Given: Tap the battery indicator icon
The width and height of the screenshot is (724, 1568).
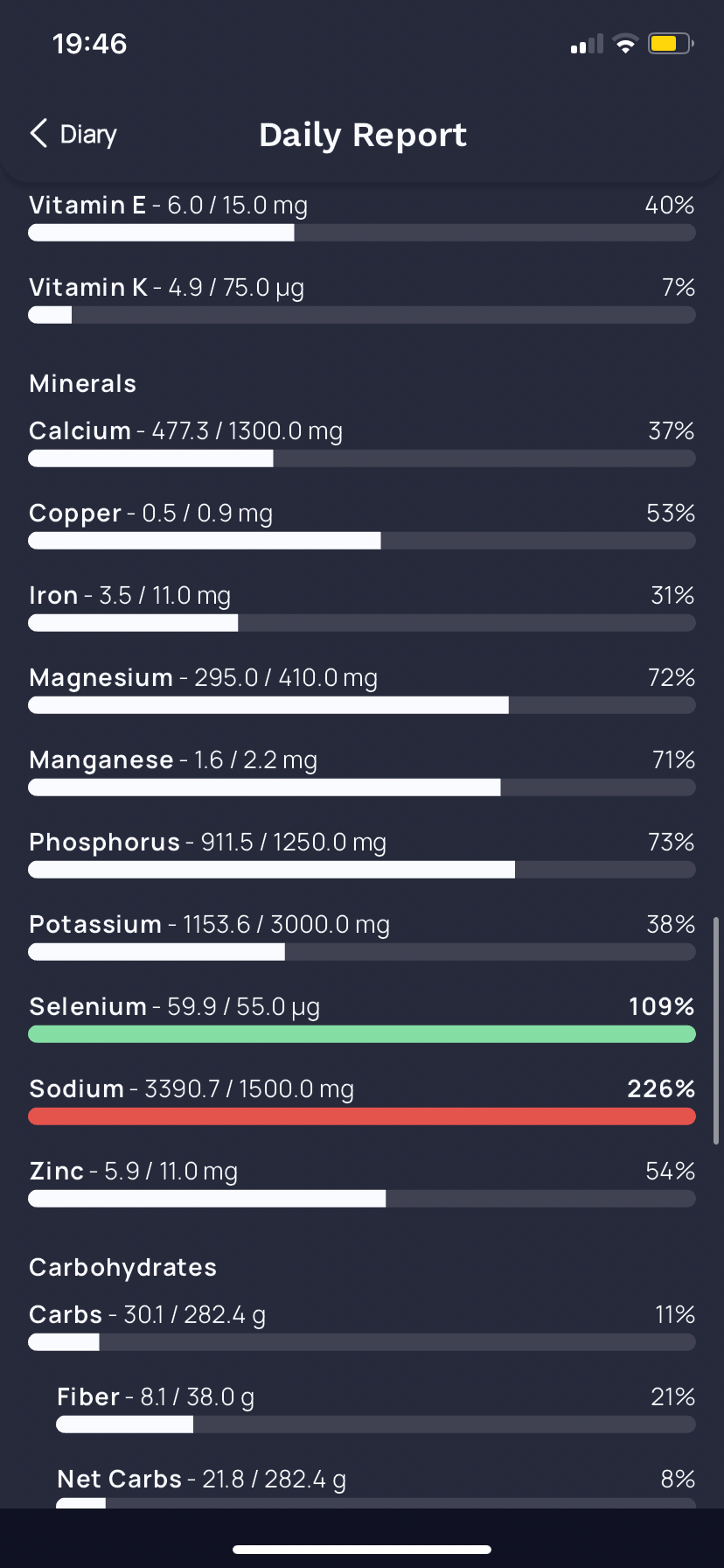Looking at the screenshot, I should [x=671, y=44].
